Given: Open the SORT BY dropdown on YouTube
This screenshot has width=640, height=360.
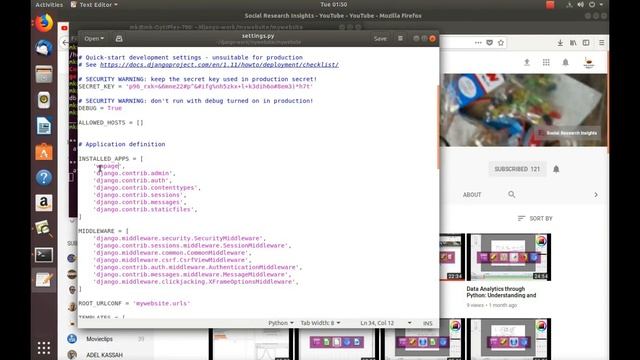Looking at the screenshot, I should click(535, 218).
